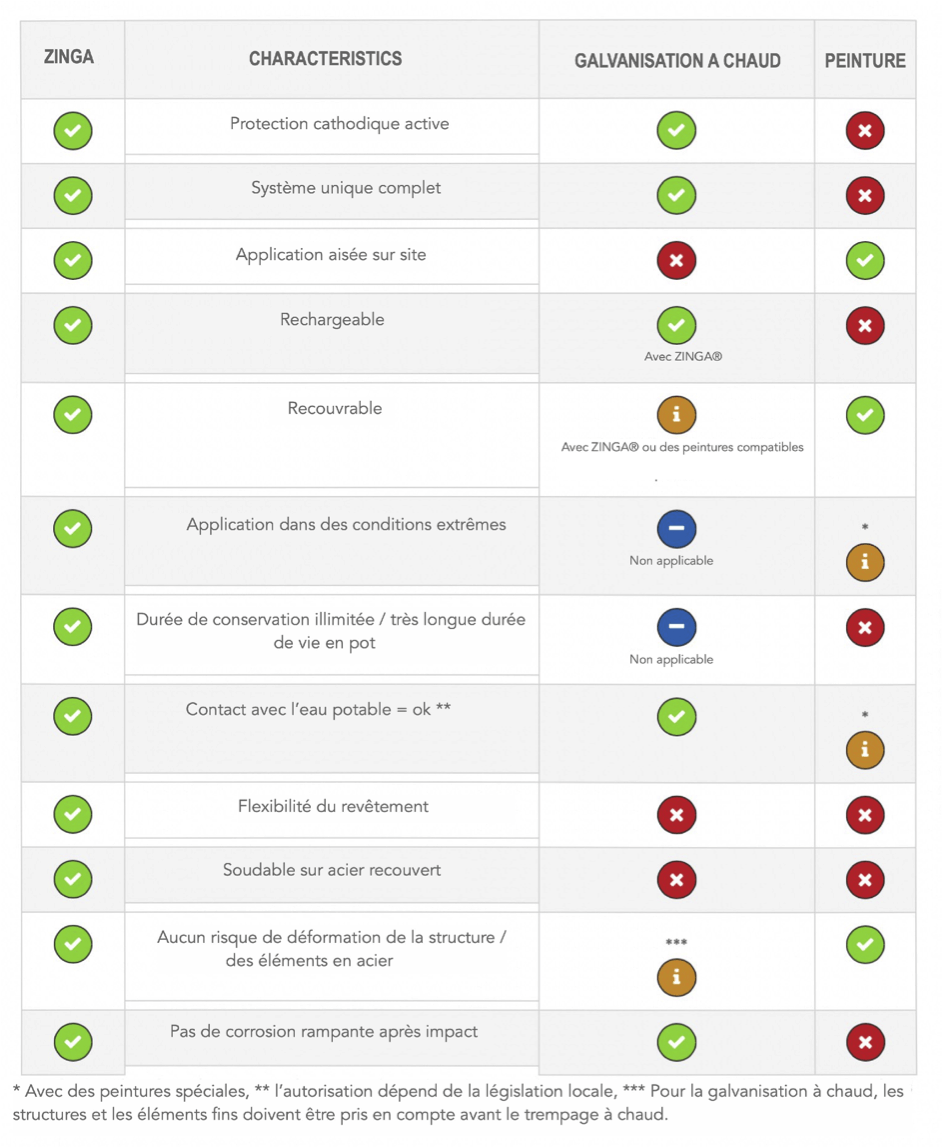Click ZINGA green check for Protection cathodique active
This screenshot has height=1148, width=942.
pyautogui.click(x=72, y=131)
